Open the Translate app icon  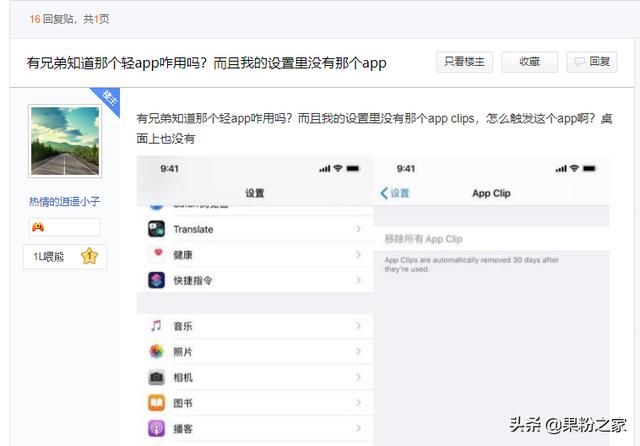tap(156, 229)
